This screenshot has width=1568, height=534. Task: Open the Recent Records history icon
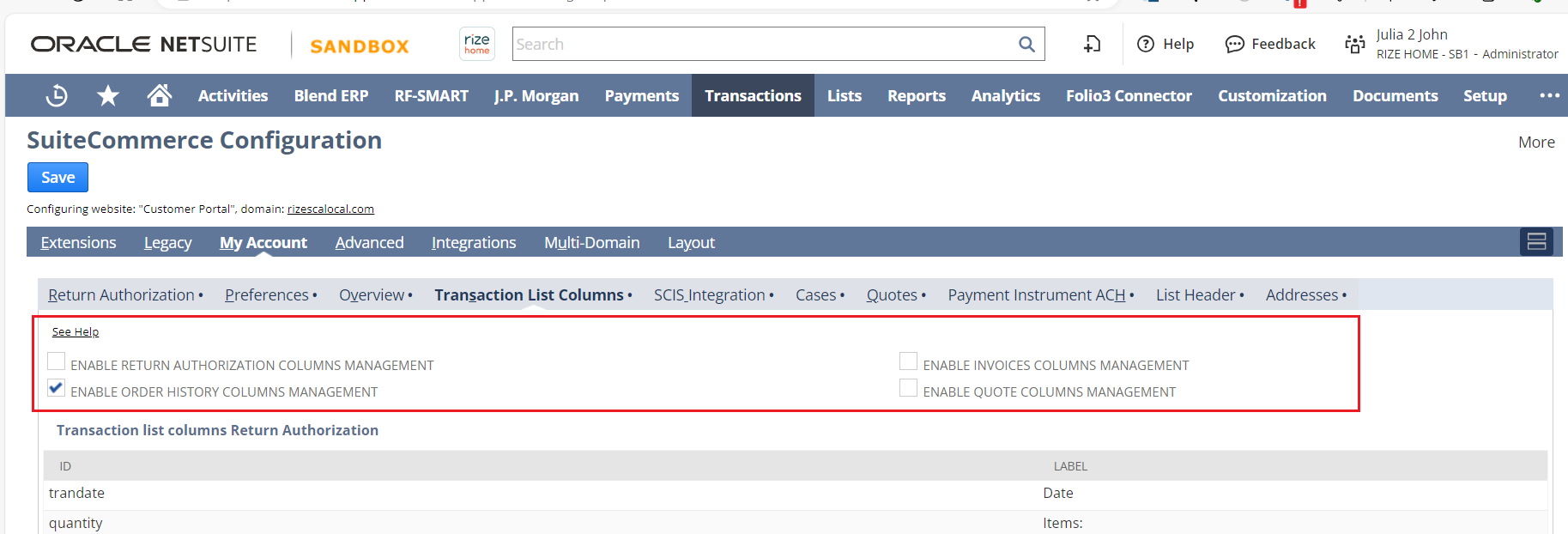[x=57, y=95]
